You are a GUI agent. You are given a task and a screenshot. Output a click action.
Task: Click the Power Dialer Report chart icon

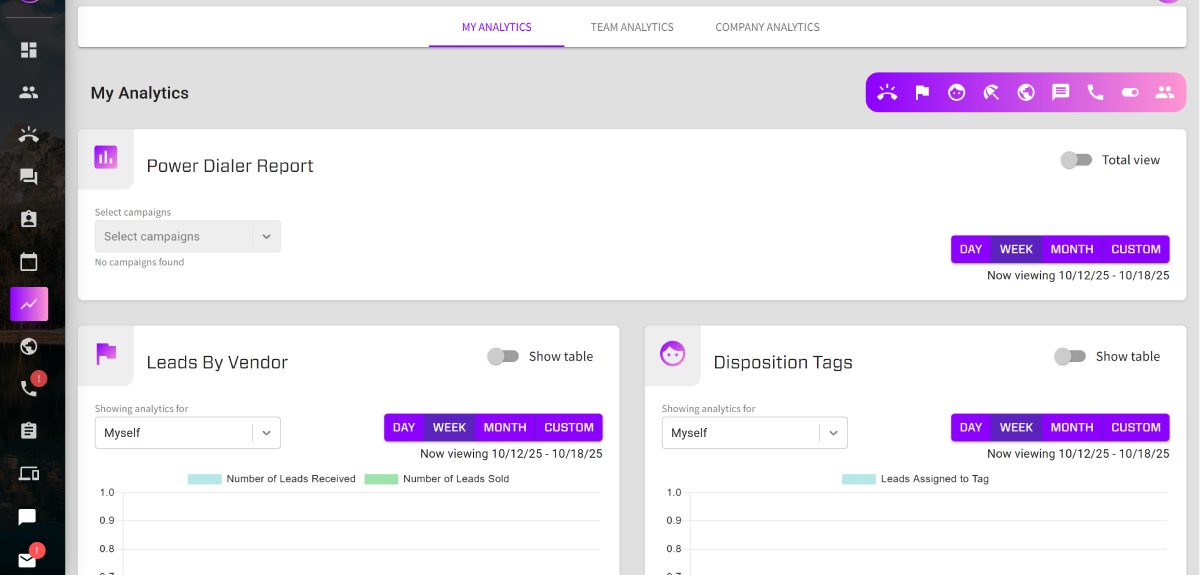pyautogui.click(x=106, y=157)
